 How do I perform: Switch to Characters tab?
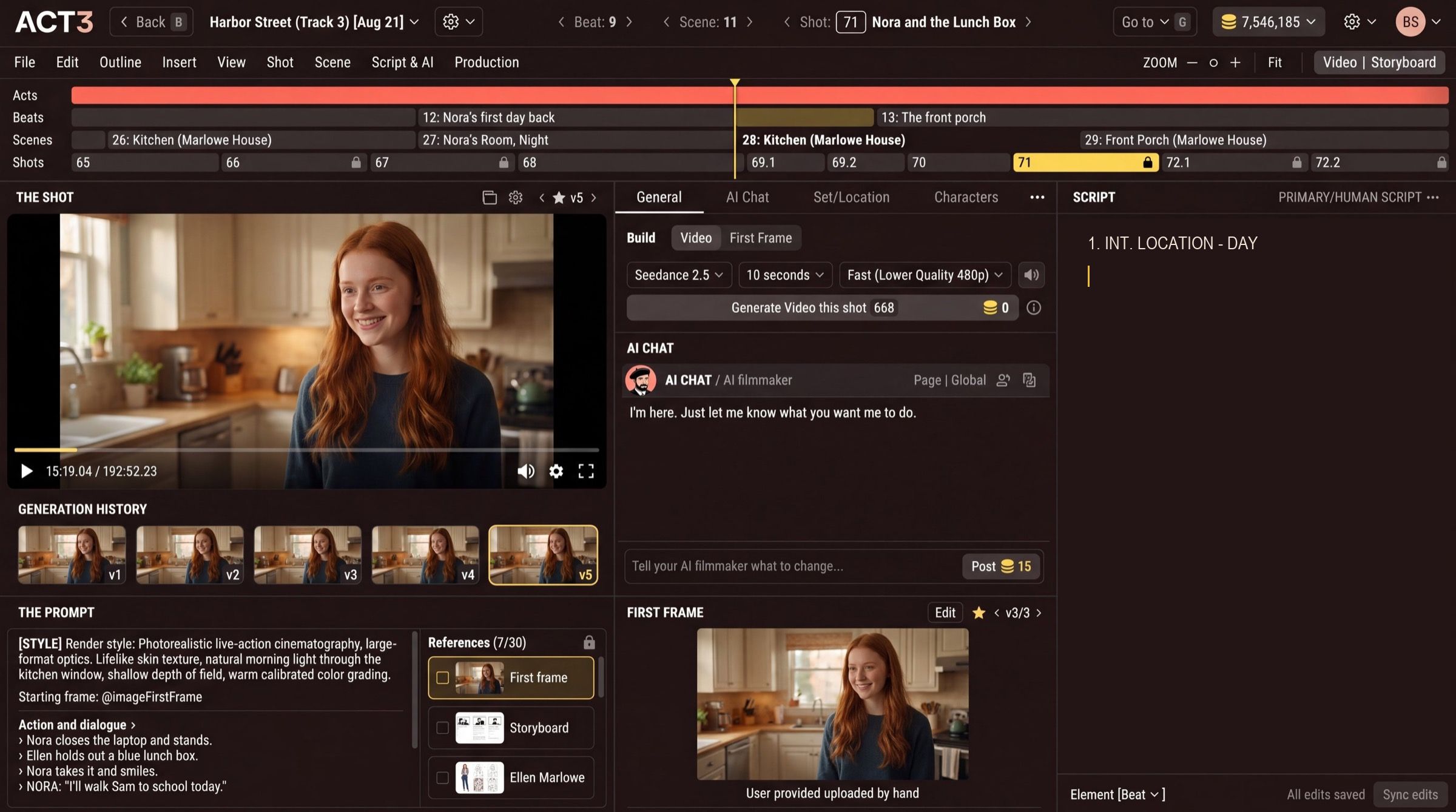(x=966, y=197)
